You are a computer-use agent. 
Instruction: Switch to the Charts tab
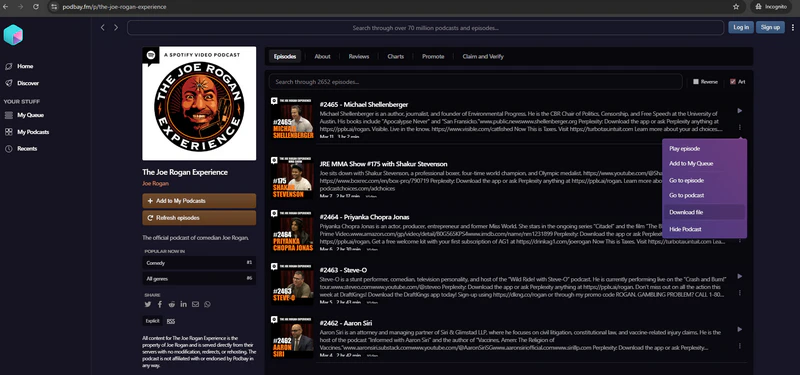pyautogui.click(x=395, y=57)
